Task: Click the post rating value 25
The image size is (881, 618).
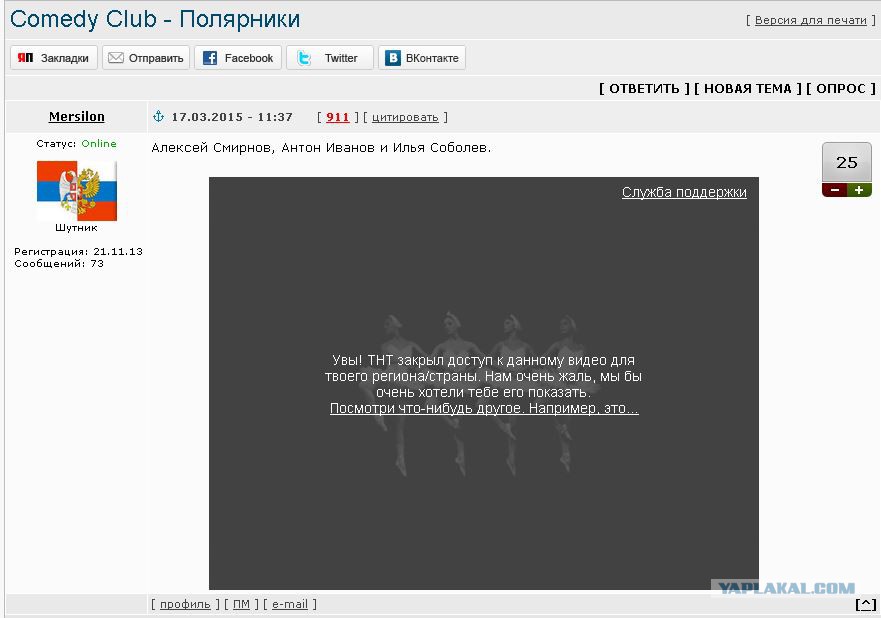Action: (x=847, y=163)
